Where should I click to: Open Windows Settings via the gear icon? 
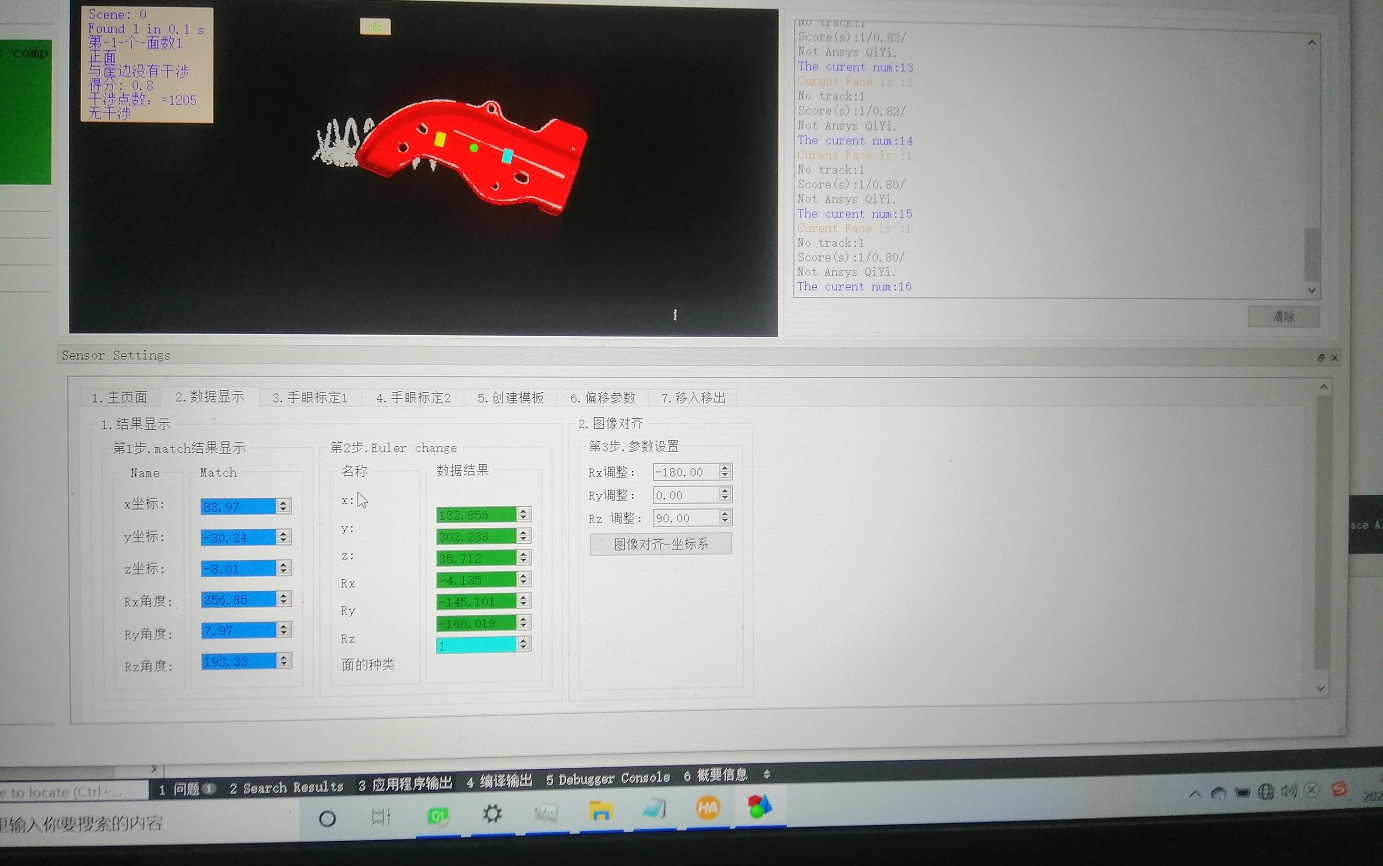click(491, 813)
